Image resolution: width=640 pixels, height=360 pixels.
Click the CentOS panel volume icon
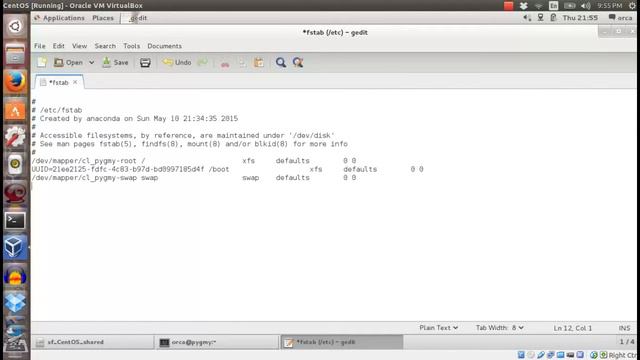(527, 18)
